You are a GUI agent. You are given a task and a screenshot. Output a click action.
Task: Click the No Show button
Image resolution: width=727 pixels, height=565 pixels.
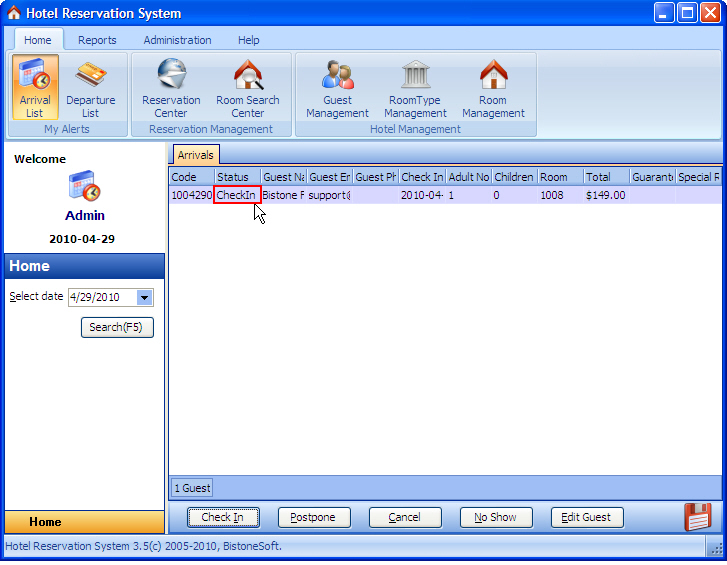[x=496, y=517]
